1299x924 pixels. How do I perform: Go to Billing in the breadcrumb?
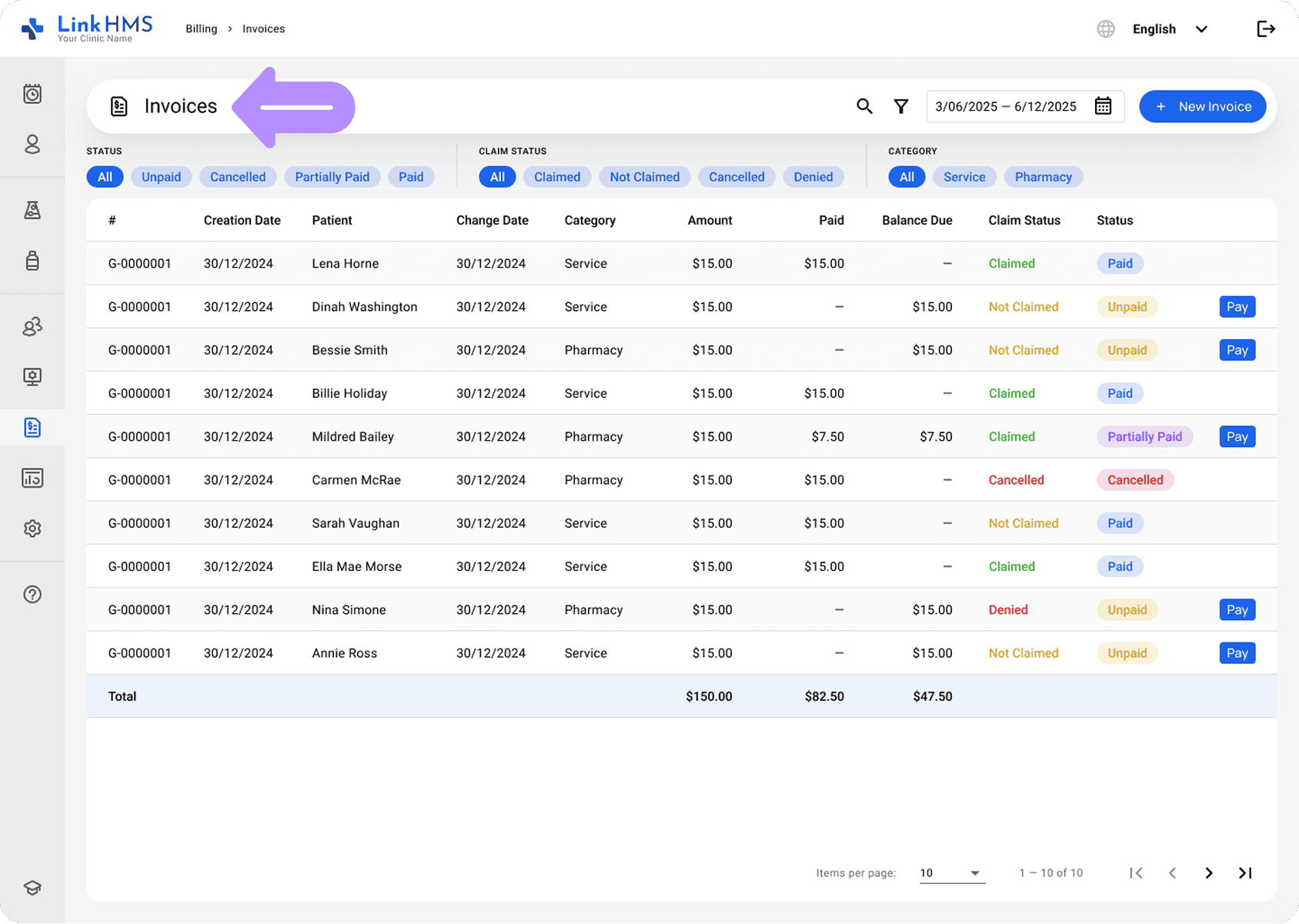click(201, 29)
